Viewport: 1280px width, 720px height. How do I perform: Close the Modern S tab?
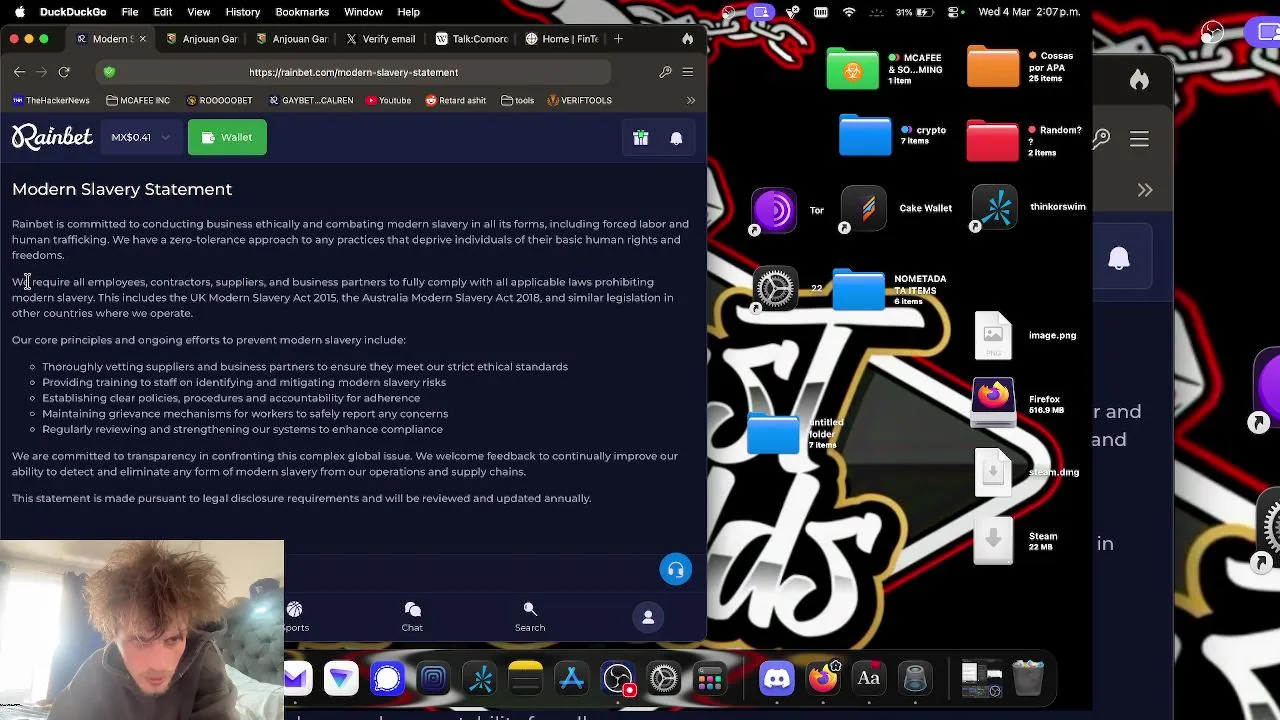[x=142, y=39]
